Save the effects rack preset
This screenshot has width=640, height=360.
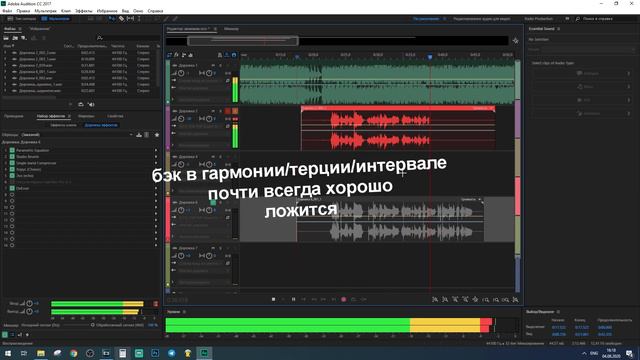[x=139, y=135]
